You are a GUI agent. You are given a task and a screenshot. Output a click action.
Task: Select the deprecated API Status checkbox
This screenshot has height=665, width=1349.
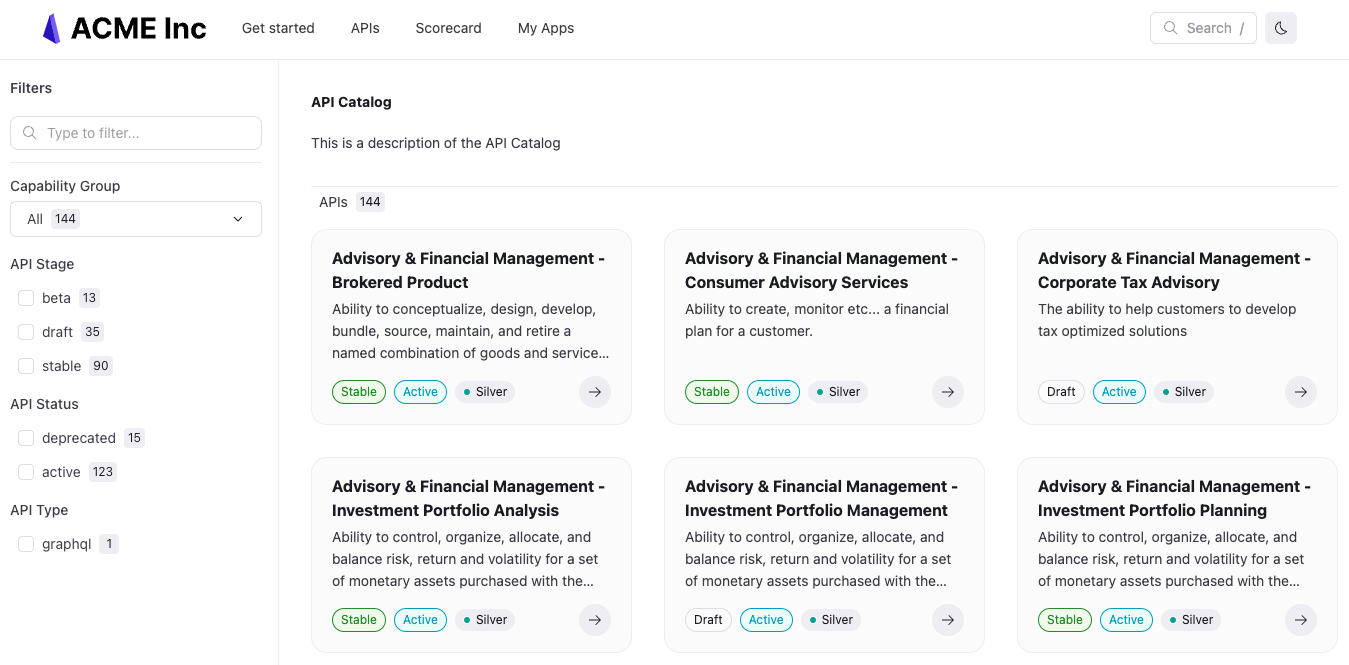coord(26,438)
